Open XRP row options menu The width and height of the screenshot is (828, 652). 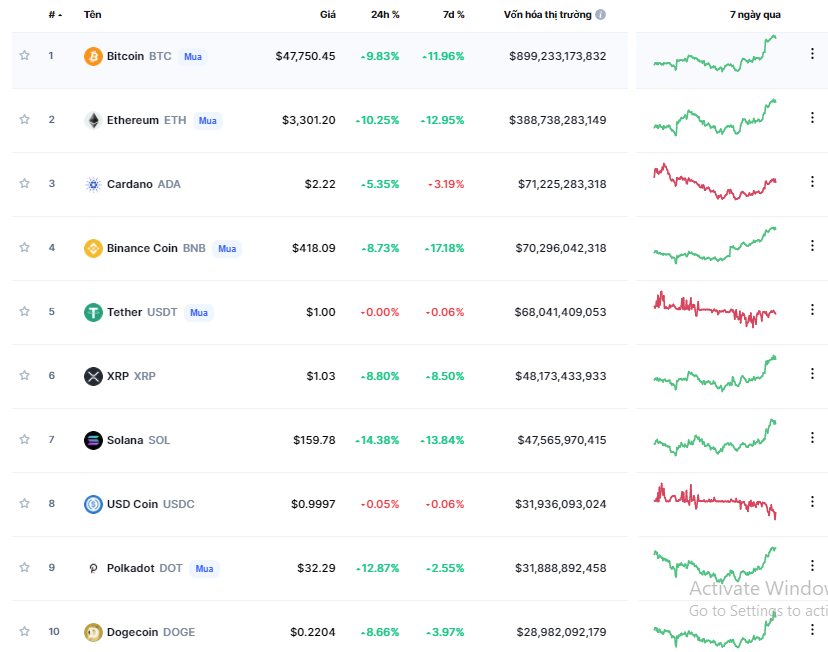tap(812, 373)
